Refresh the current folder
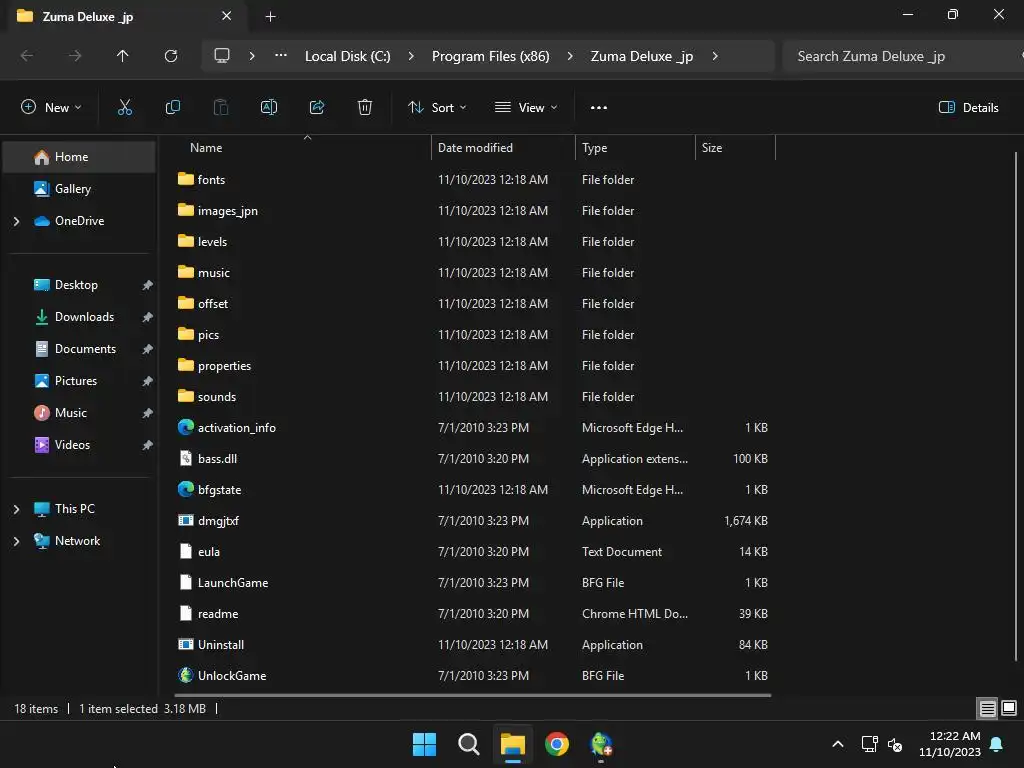Image resolution: width=1024 pixels, height=768 pixels. click(x=170, y=56)
